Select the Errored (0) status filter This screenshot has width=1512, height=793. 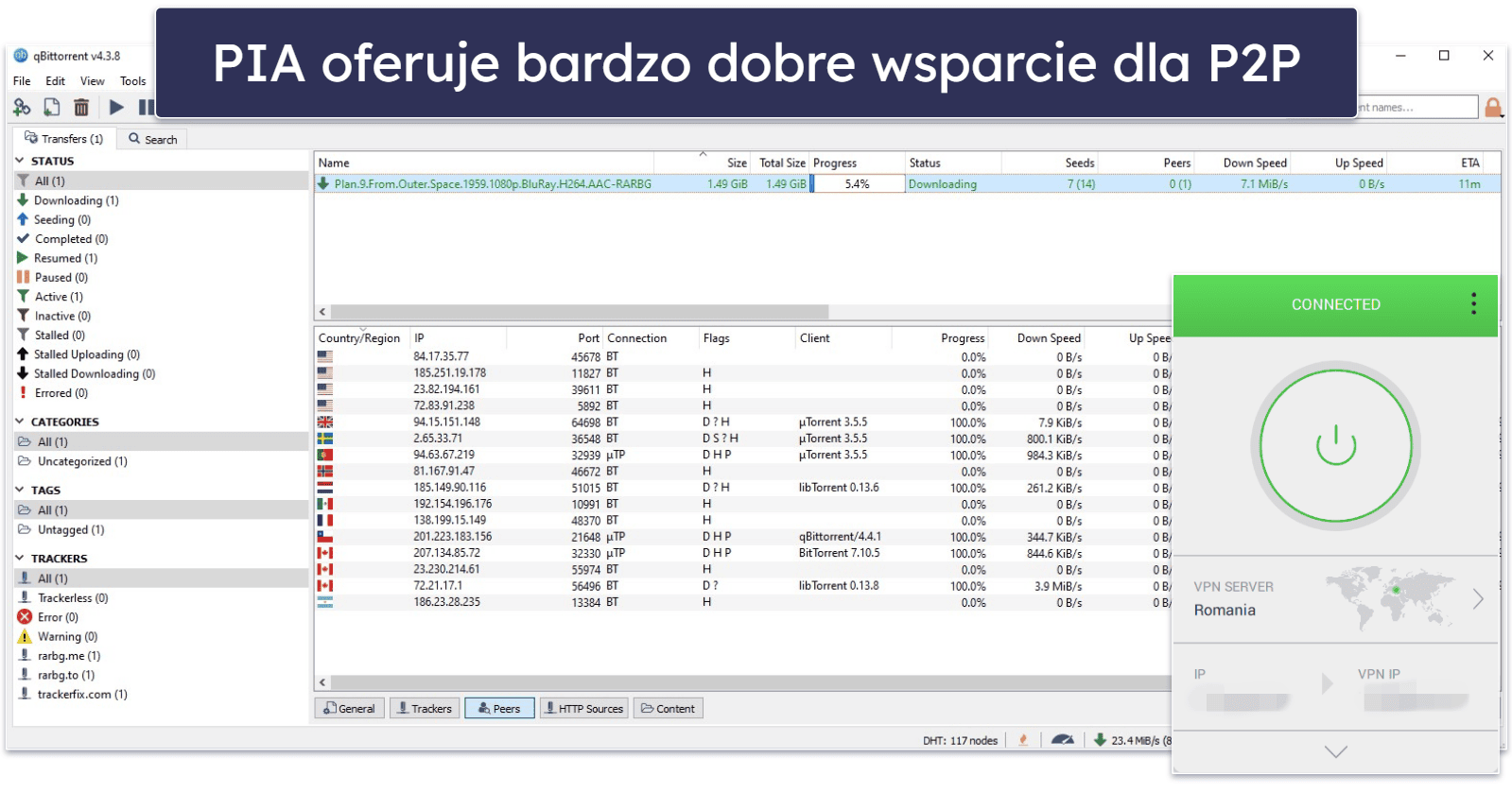(x=161, y=393)
